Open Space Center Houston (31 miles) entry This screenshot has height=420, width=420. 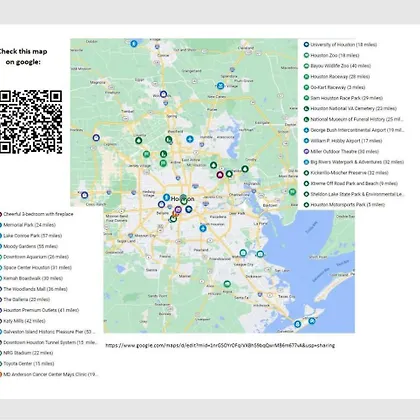point(36,268)
